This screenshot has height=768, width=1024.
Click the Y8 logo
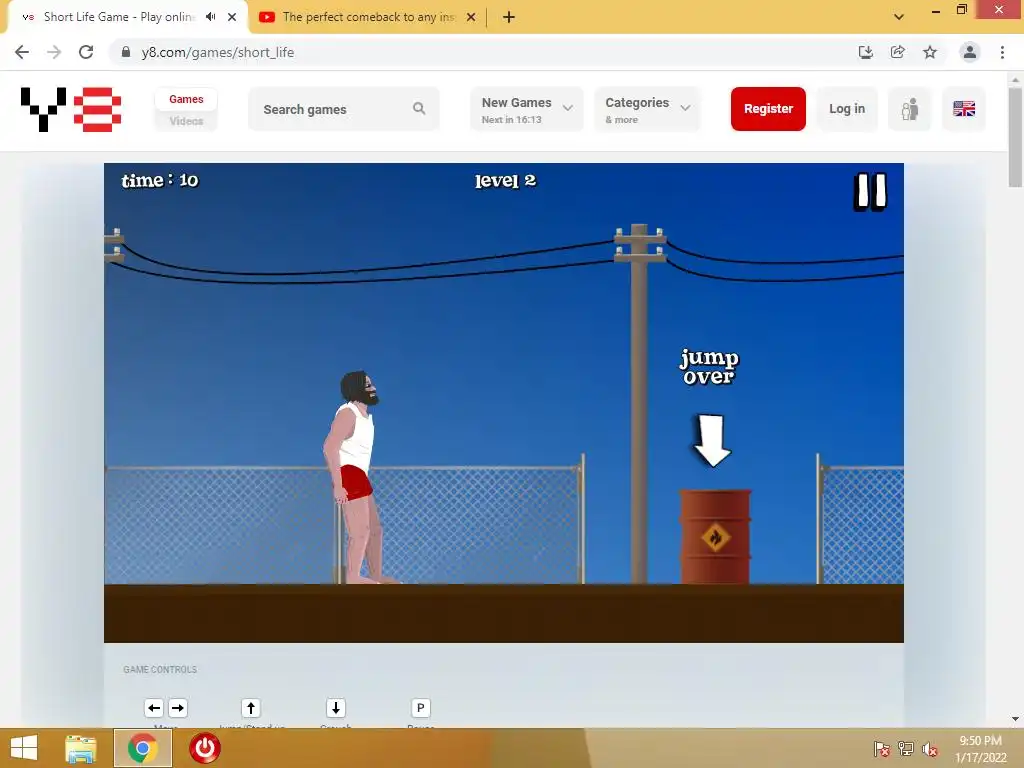(x=71, y=109)
